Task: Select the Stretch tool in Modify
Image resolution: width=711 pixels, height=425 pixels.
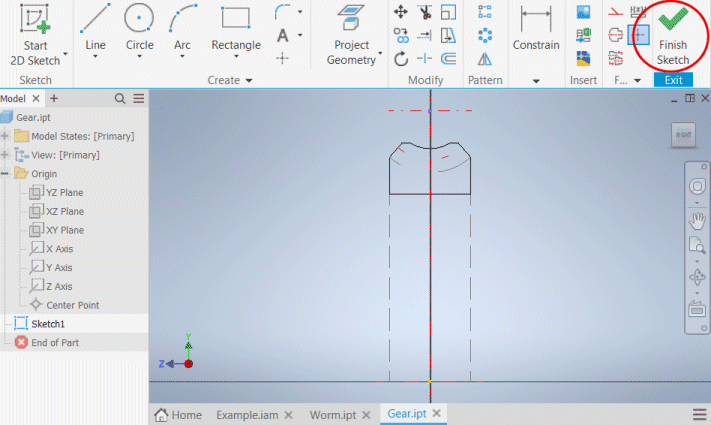Action: click(448, 35)
